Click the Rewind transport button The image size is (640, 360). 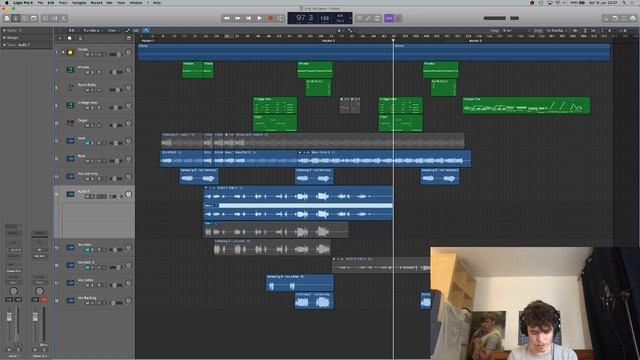[227, 18]
